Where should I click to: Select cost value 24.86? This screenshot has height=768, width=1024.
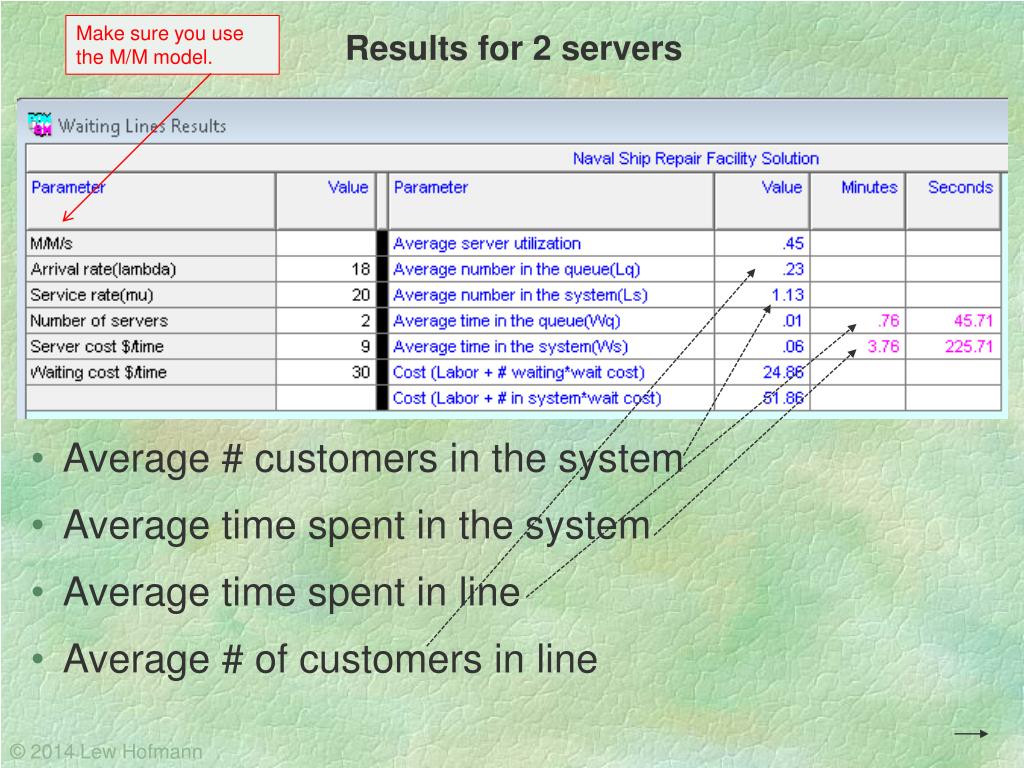[784, 372]
